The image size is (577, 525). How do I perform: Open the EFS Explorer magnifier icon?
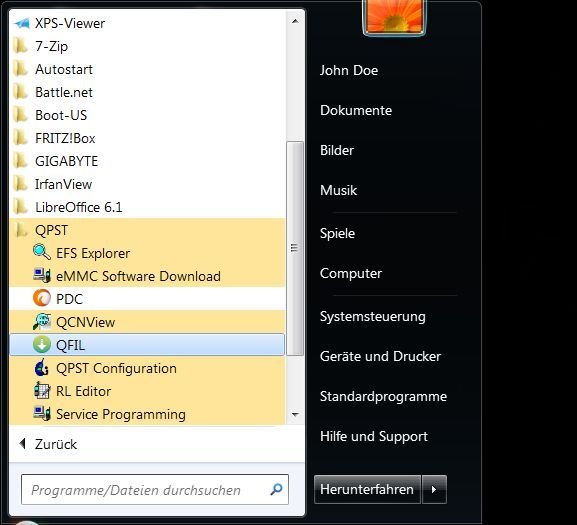pos(42,252)
